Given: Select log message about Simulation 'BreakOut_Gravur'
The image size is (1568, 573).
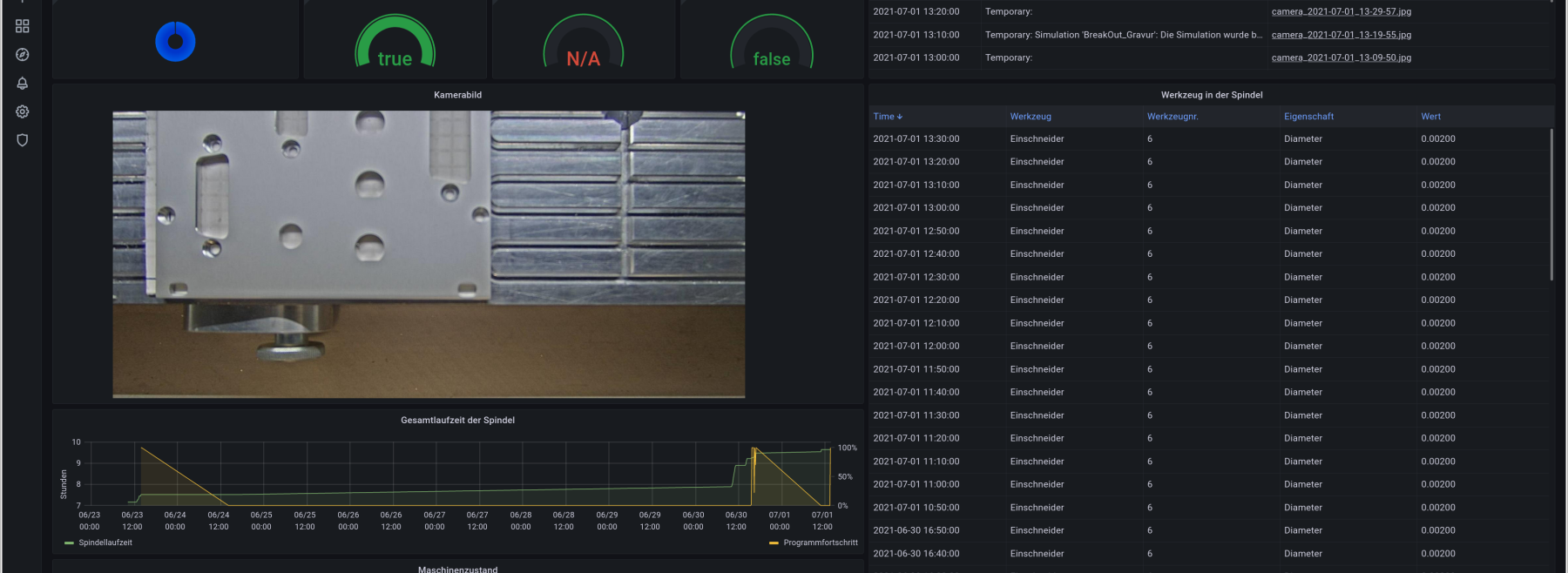Looking at the screenshot, I should (x=1123, y=35).
